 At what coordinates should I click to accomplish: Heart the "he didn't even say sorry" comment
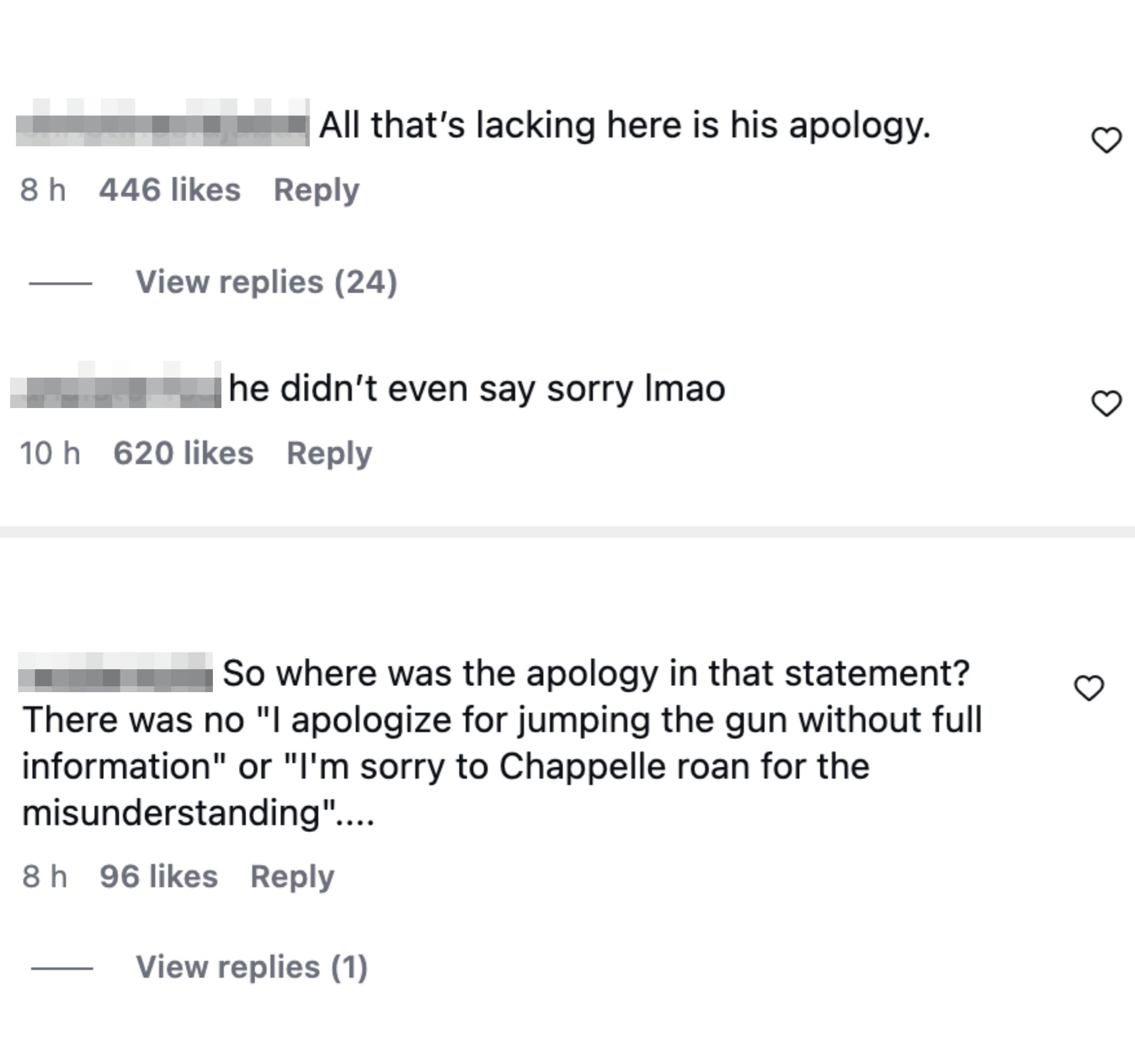pos(1106,404)
